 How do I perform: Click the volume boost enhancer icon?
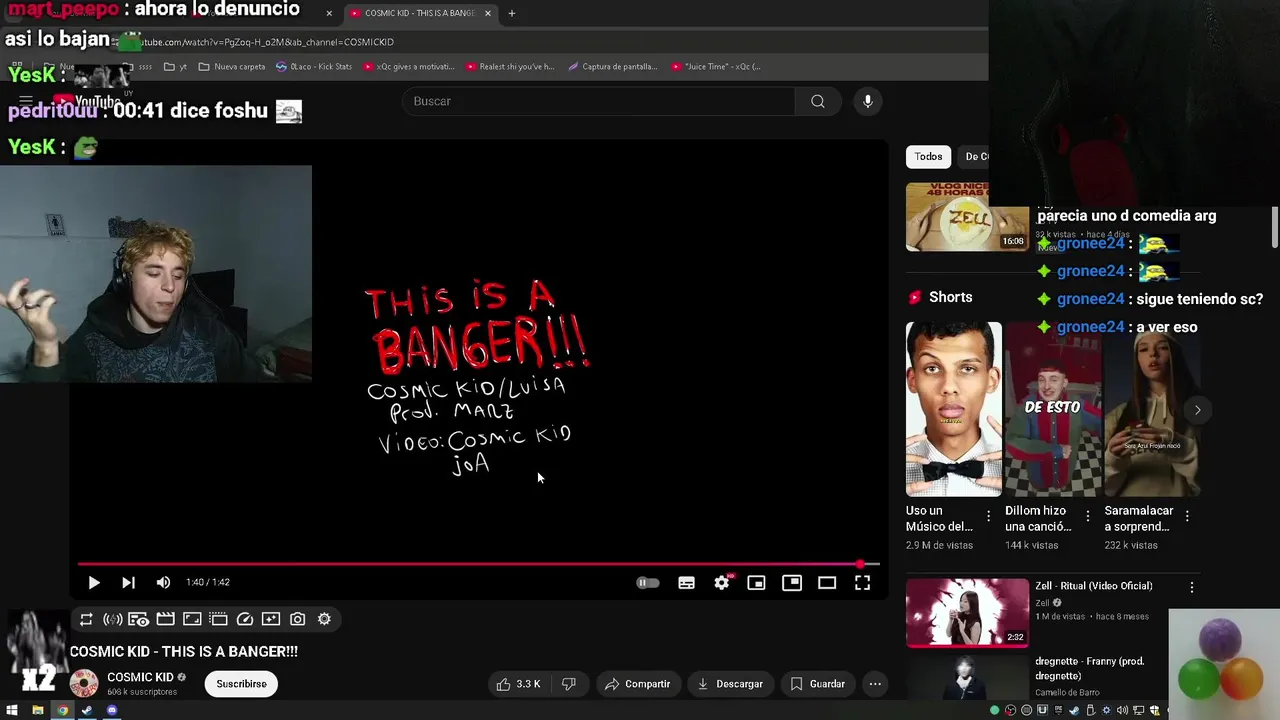coord(113,619)
